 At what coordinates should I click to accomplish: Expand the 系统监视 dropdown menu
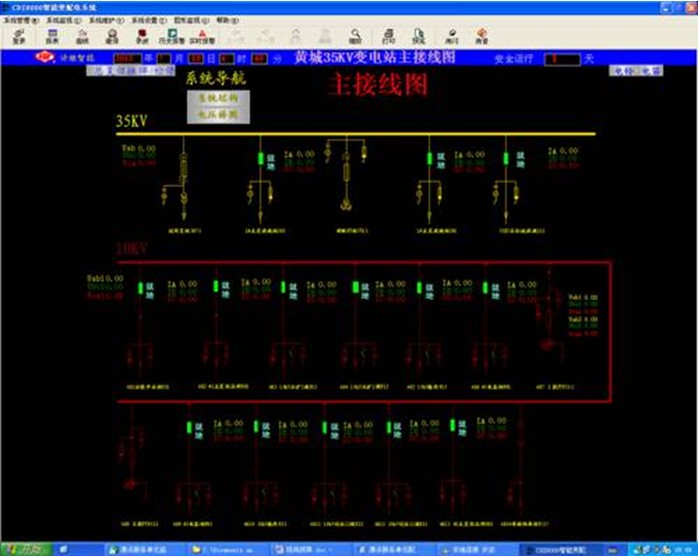point(62,20)
